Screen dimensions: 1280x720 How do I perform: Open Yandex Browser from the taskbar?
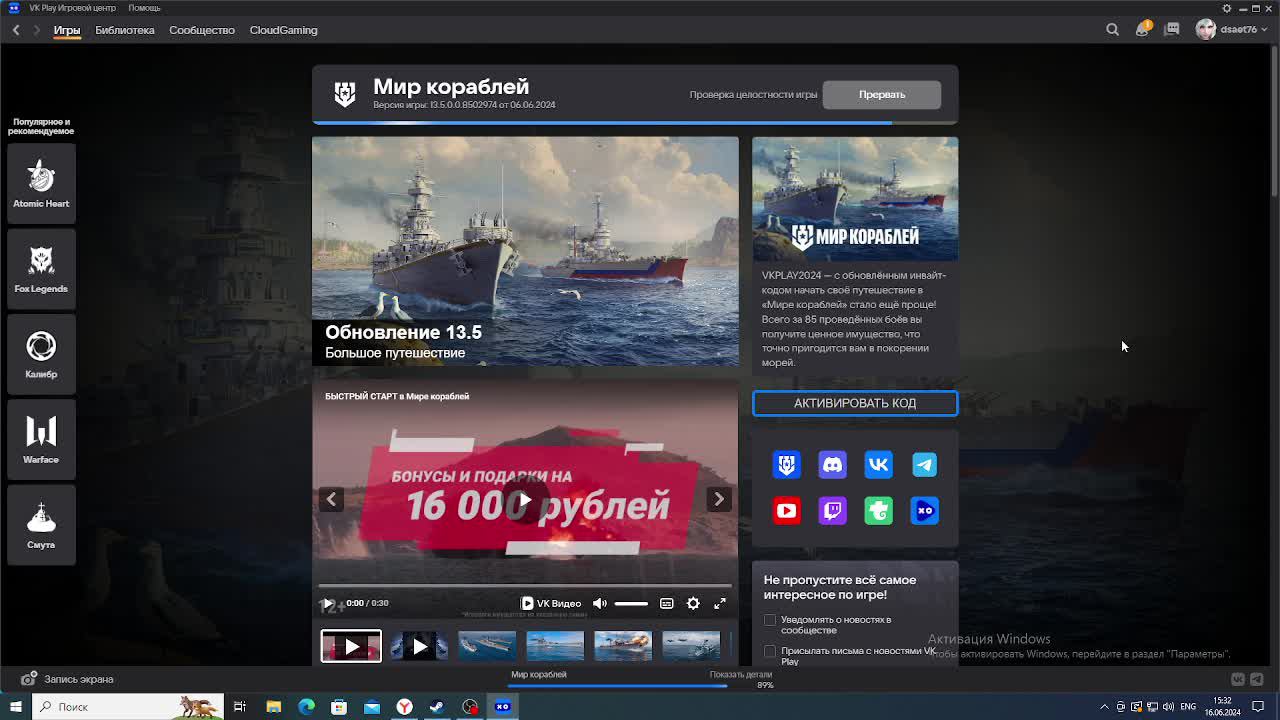(x=404, y=707)
